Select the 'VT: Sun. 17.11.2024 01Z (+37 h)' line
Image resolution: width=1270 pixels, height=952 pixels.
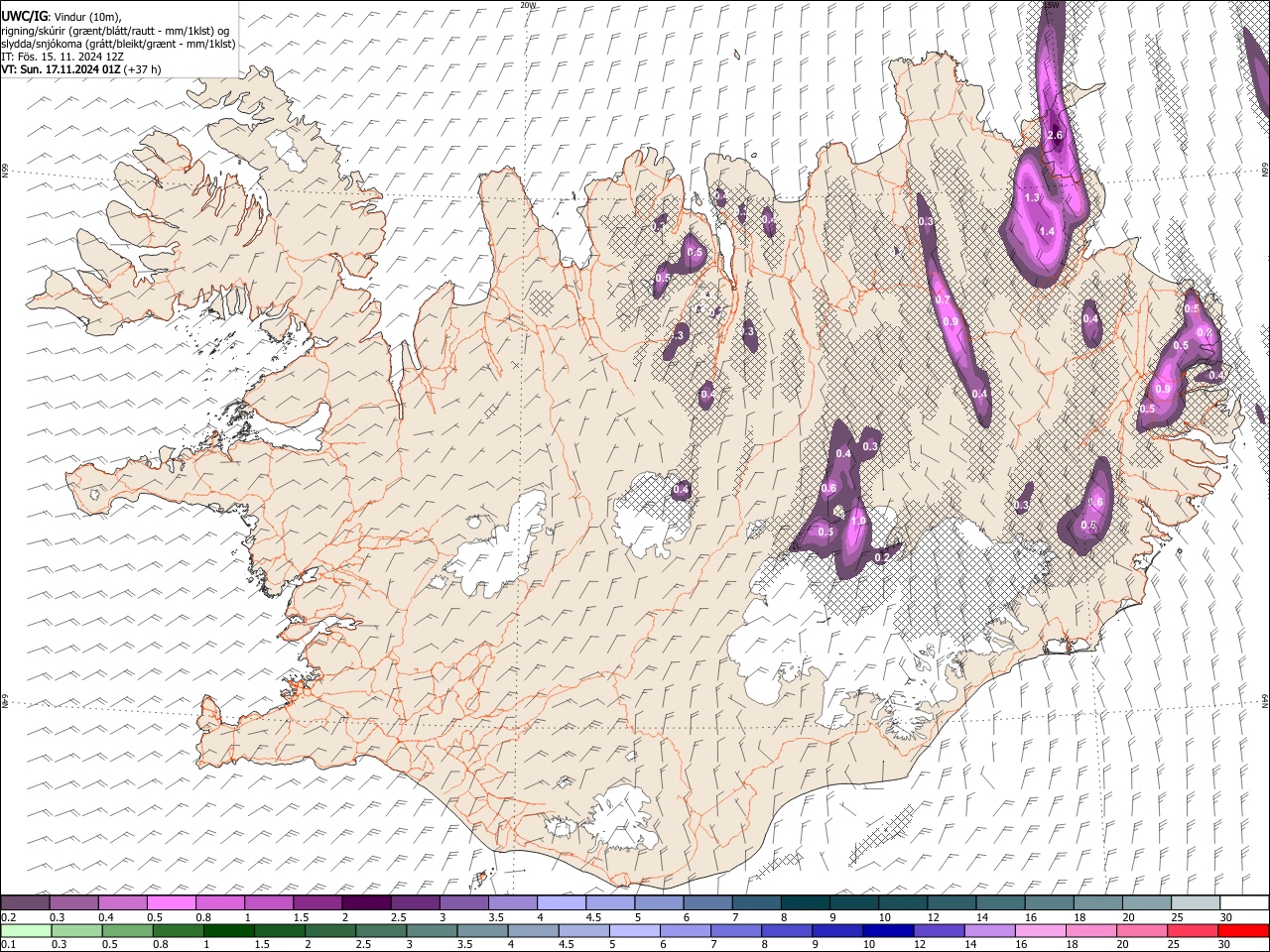tap(81, 70)
